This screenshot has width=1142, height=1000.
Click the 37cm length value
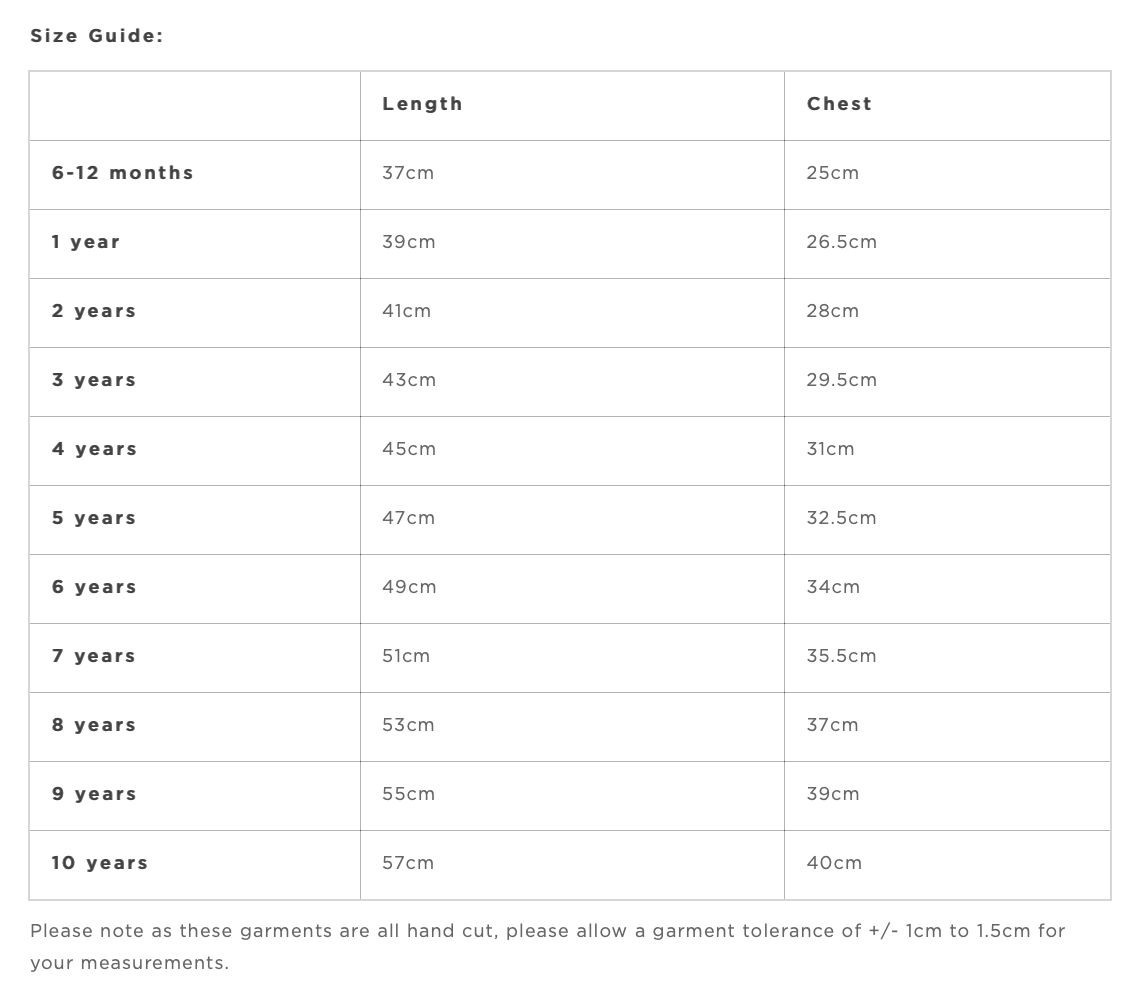[408, 173]
